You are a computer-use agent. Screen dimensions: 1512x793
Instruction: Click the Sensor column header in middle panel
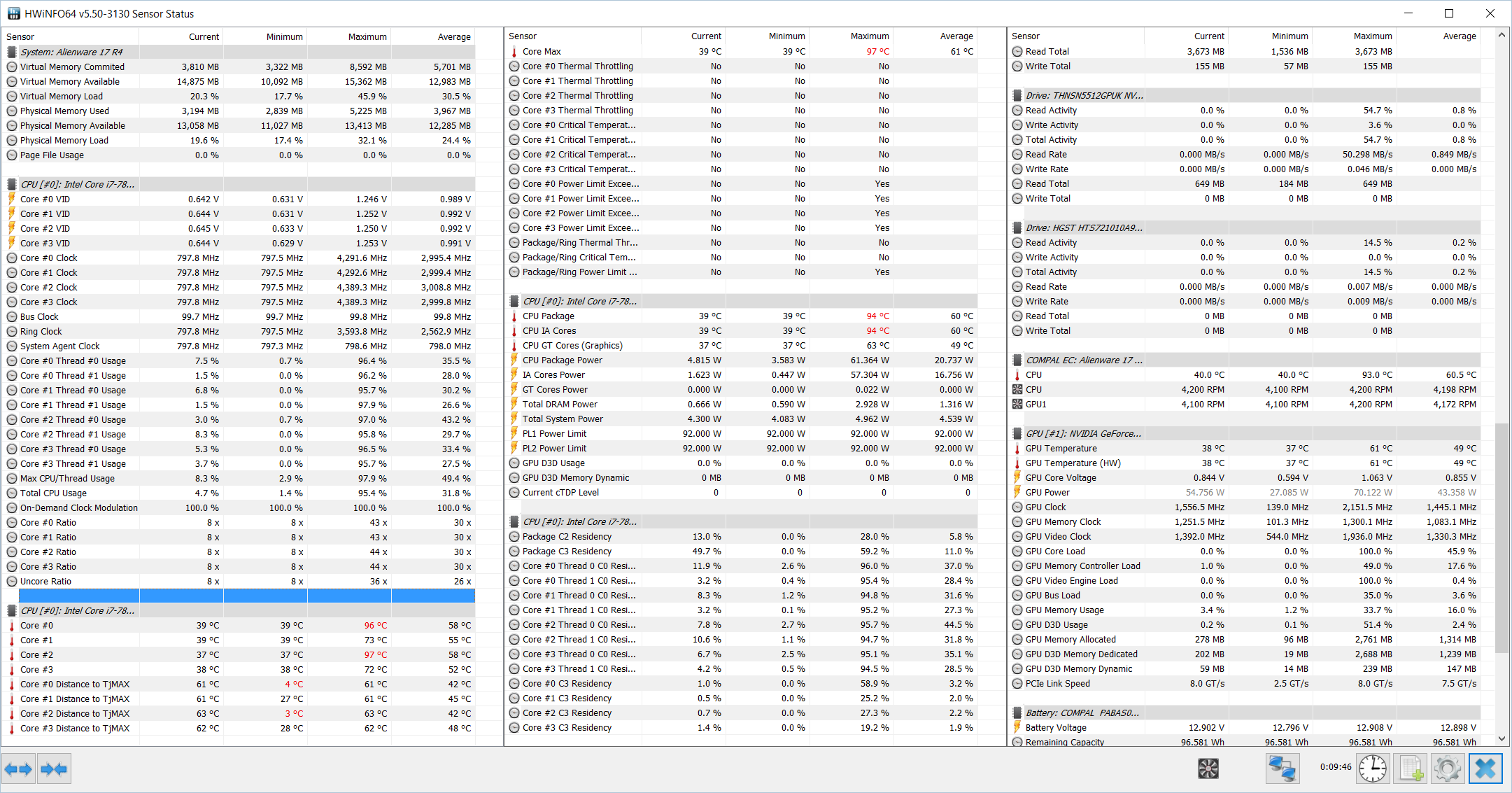tap(523, 36)
